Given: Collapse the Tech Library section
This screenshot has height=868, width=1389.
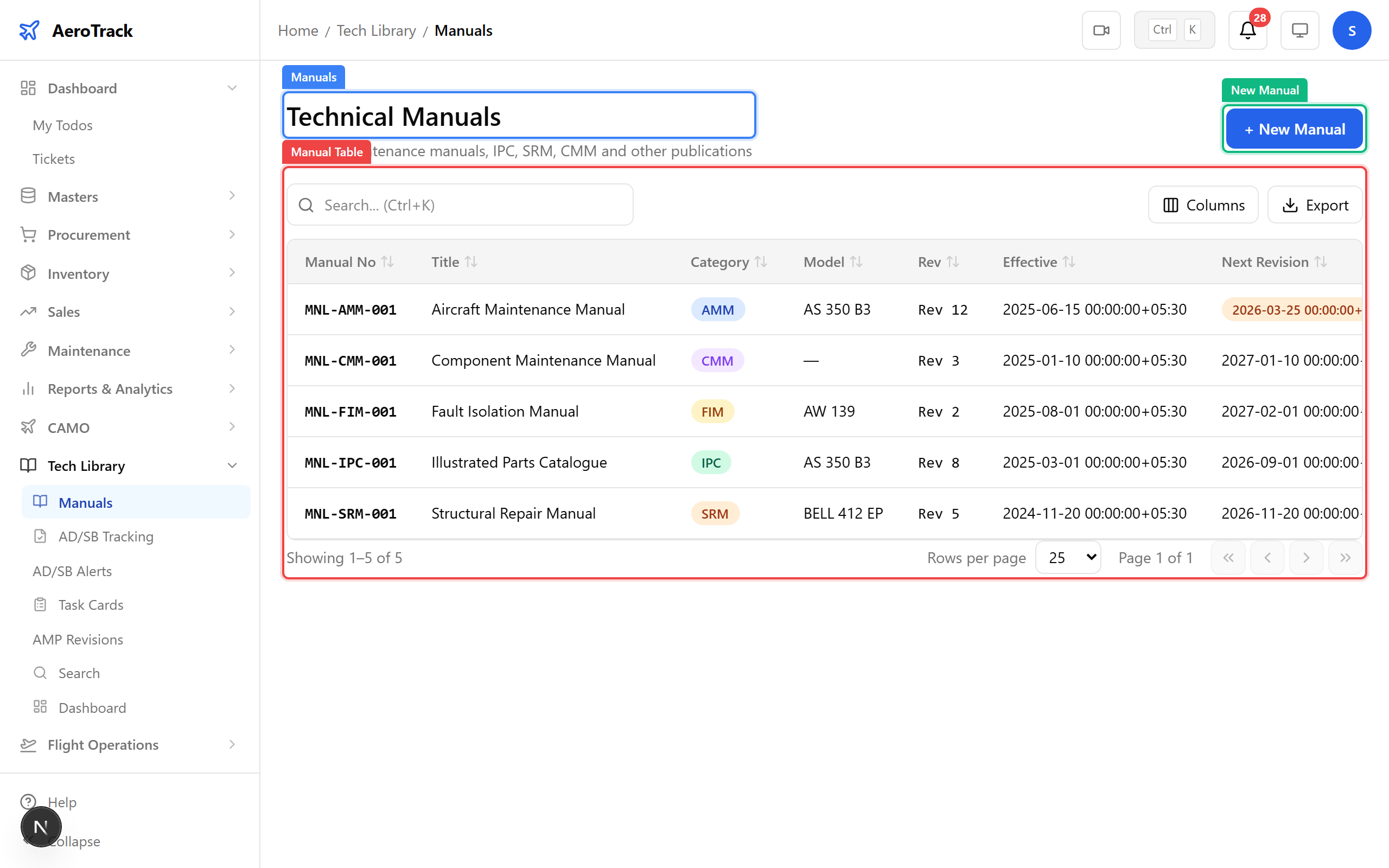Looking at the screenshot, I should click(232, 465).
